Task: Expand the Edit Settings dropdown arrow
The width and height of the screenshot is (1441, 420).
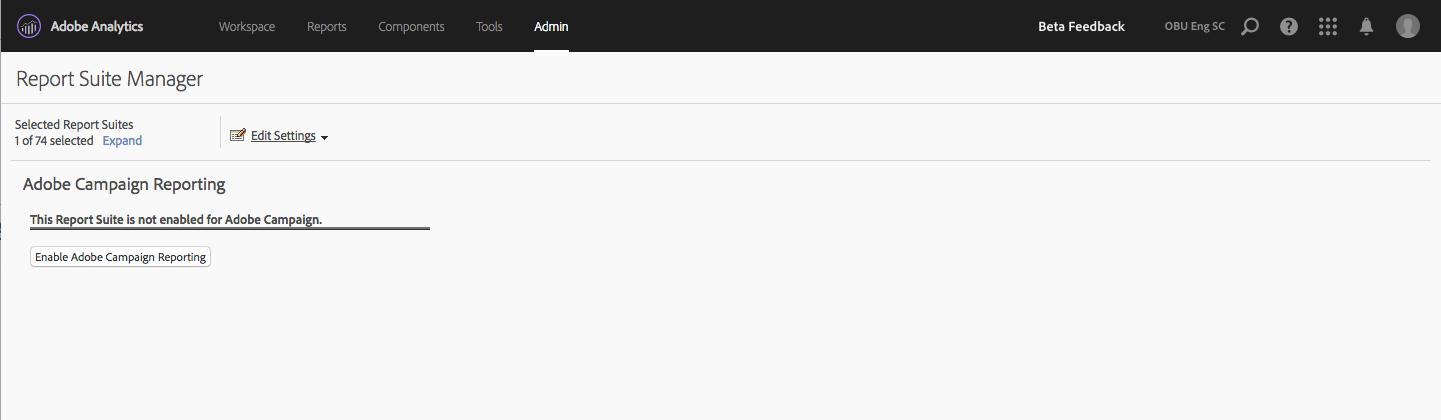Action: click(x=325, y=138)
